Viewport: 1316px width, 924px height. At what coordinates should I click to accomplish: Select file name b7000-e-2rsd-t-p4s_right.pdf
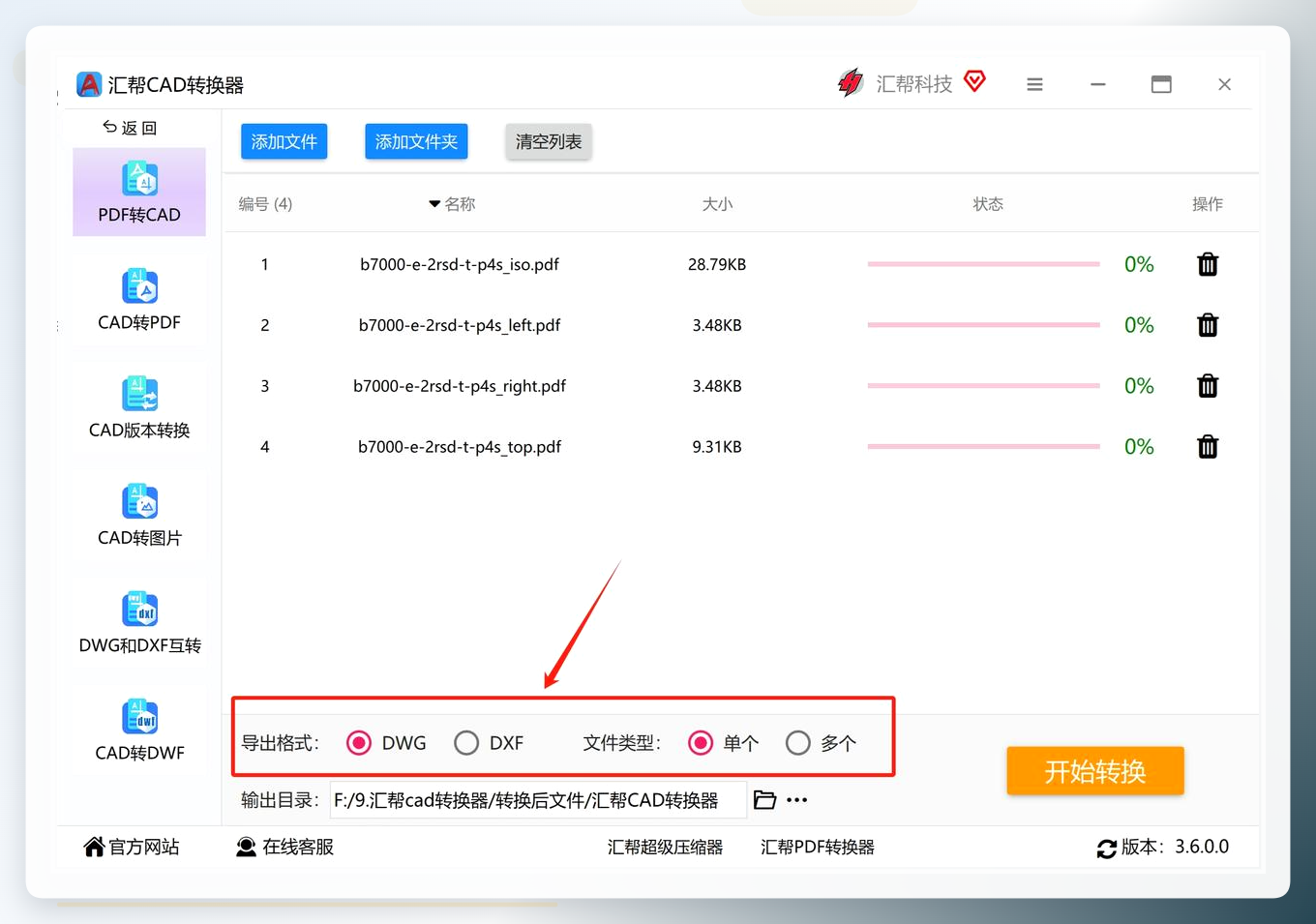460,386
